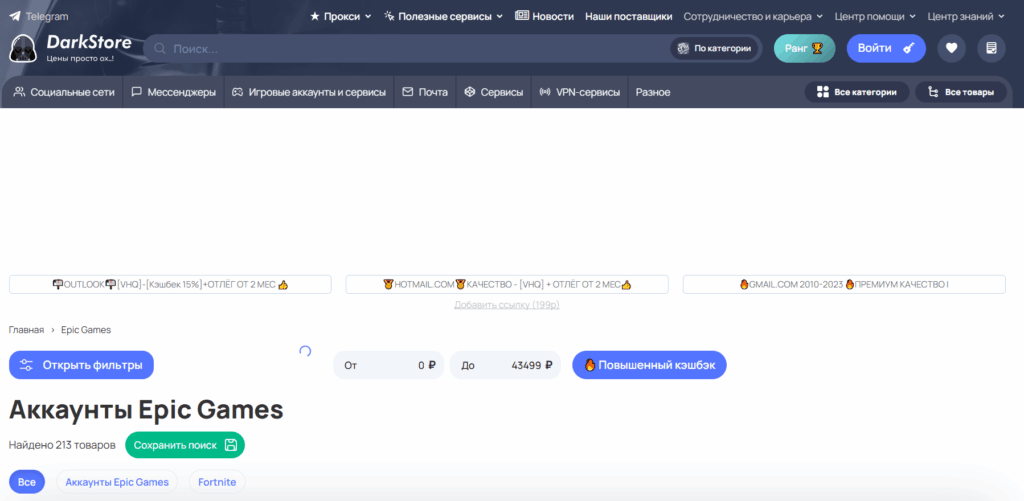Edit the 'От' minimum price field
This screenshot has height=501, width=1024.
389,365
